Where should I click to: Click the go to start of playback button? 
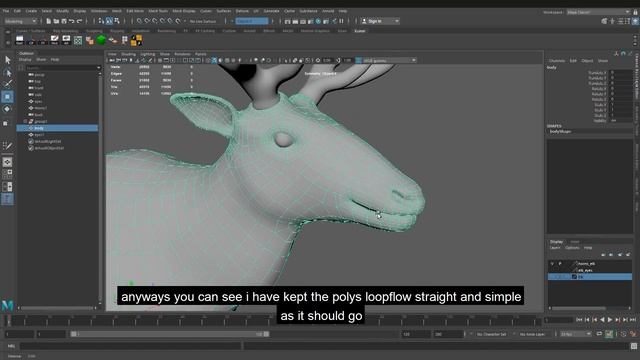click(x=579, y=320)
